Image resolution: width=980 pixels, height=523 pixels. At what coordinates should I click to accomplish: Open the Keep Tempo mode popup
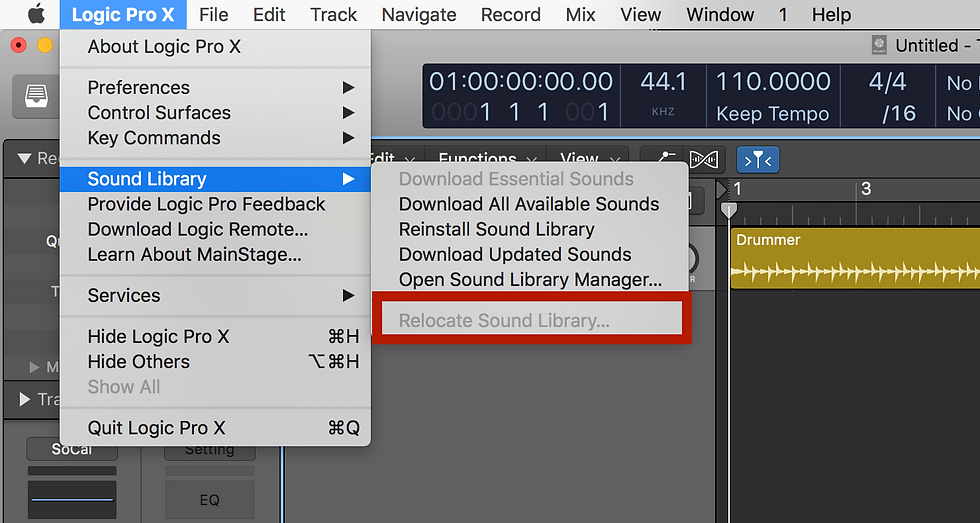point(772,114)
